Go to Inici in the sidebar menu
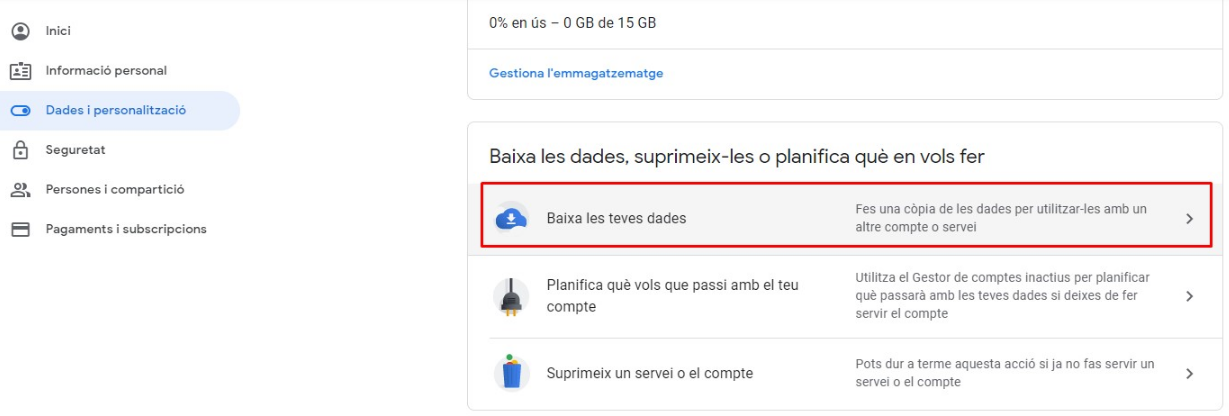The image size is (1229, 416). 58,31
